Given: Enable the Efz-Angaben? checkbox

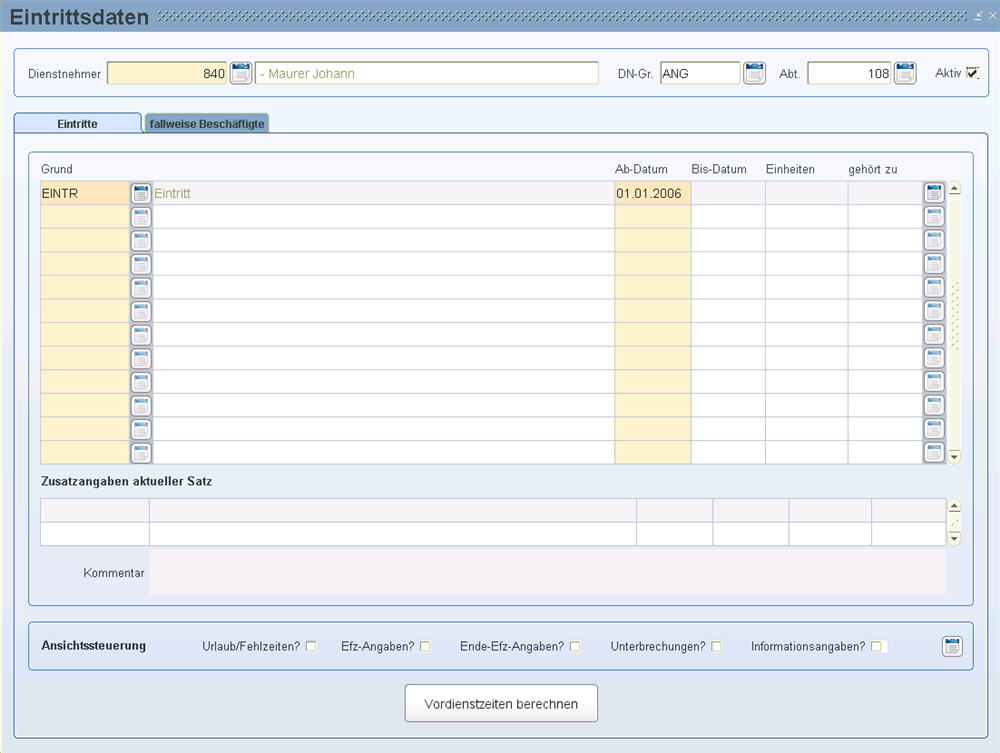Looking at the screenshot, I should click(x=425, y=647).
